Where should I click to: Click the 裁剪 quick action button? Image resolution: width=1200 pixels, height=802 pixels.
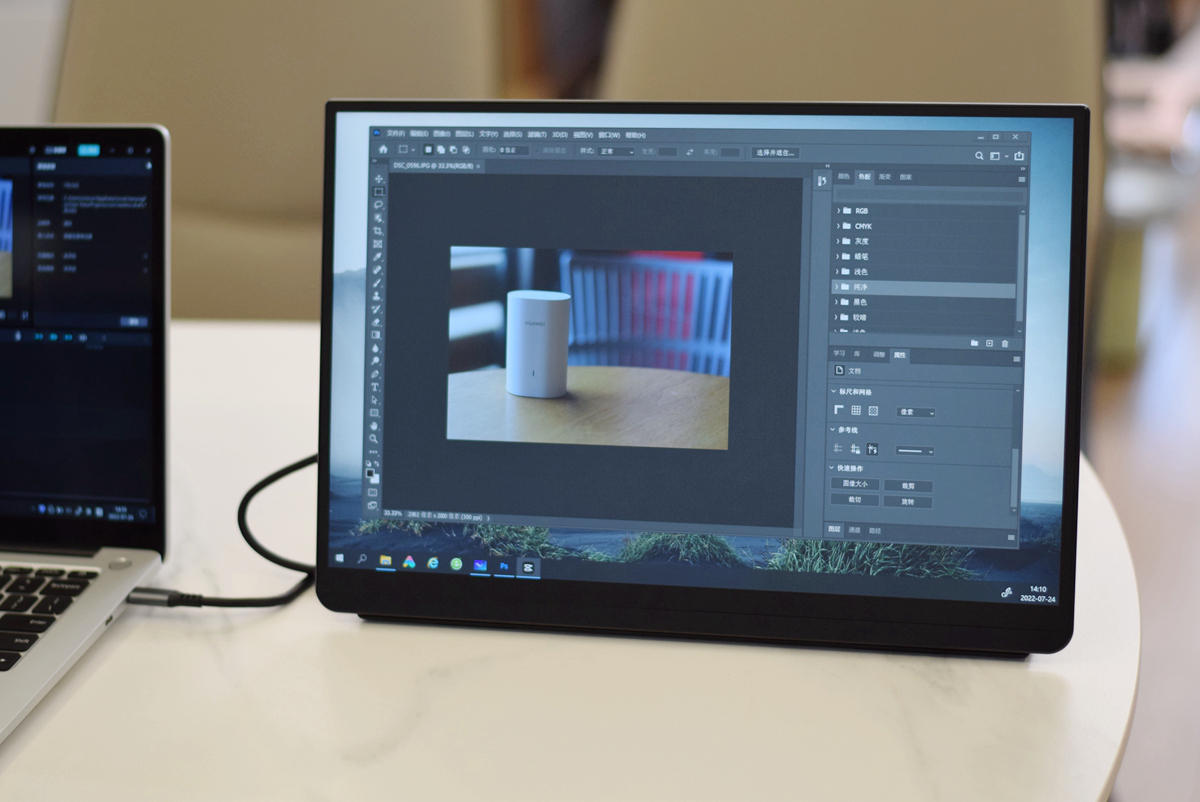(908, 486)
